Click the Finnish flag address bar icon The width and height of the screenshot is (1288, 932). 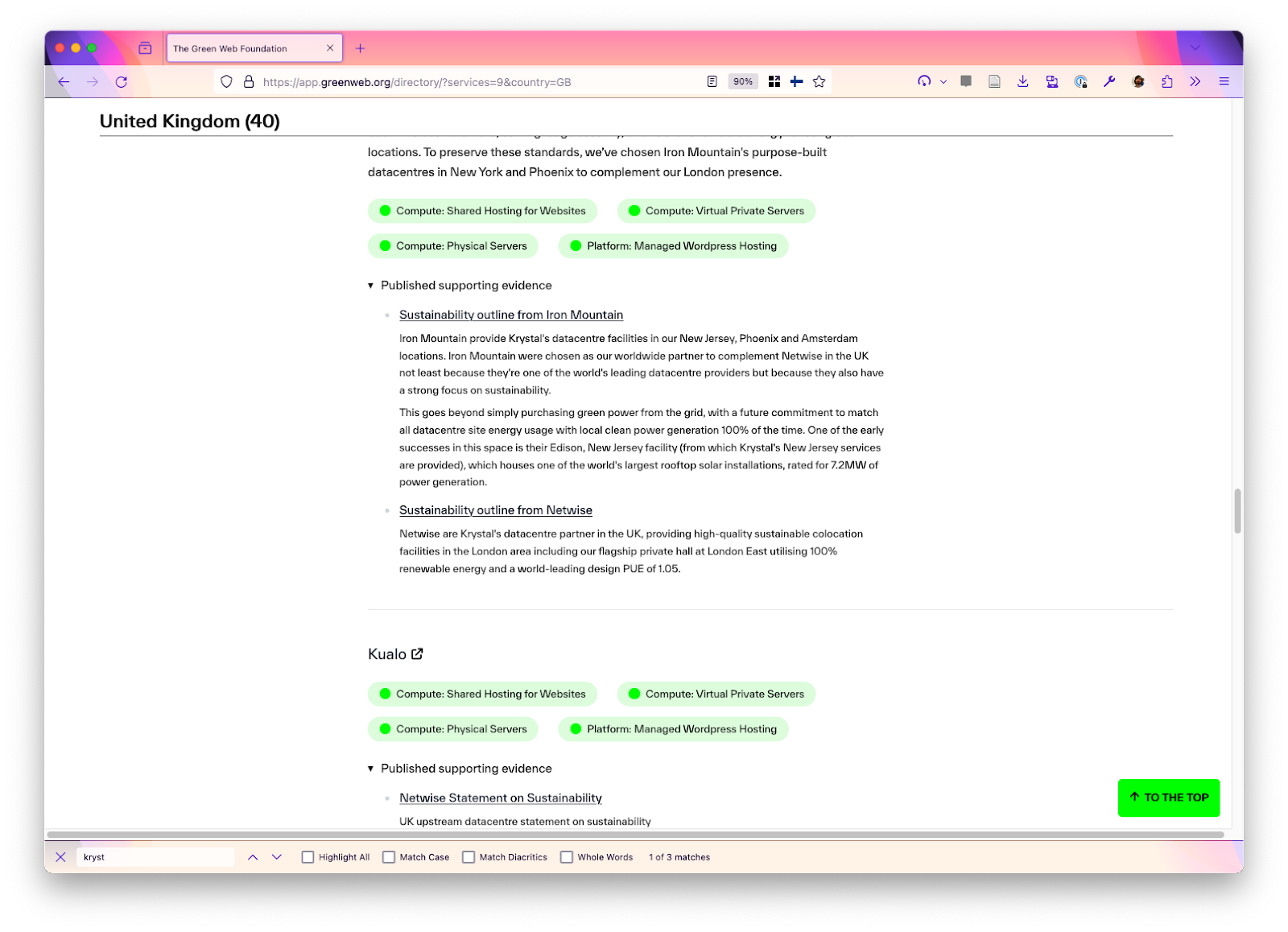[x=796, y=82]
